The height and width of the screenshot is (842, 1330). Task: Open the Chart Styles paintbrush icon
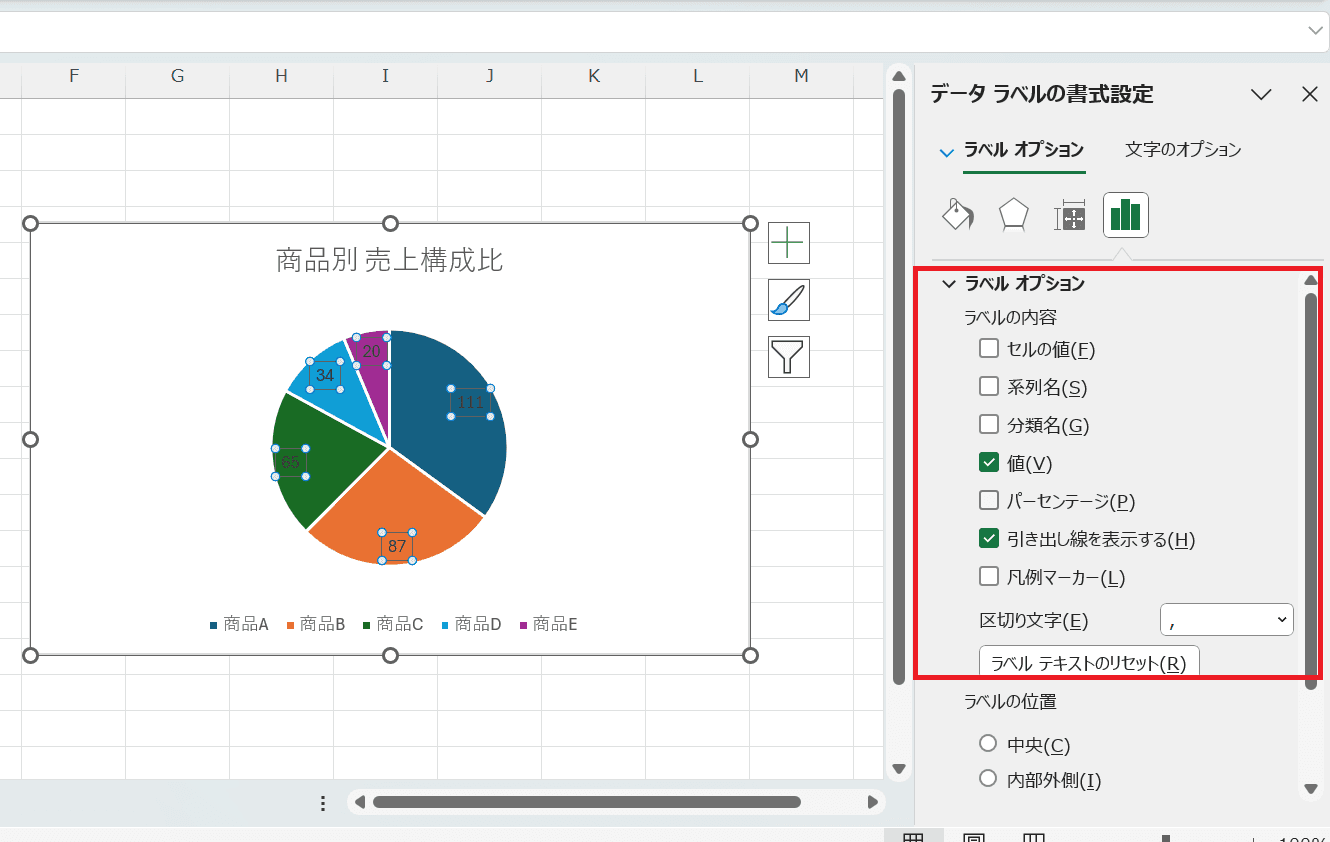(788, 300)
